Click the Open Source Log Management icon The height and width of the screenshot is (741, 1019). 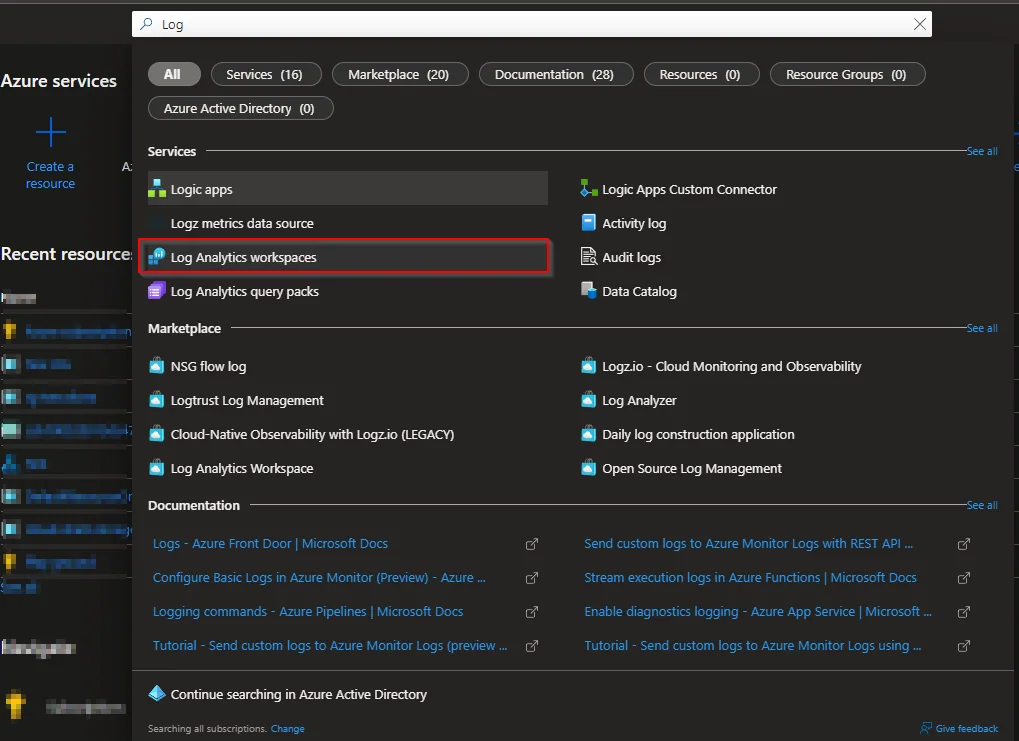click(x=589, y=468)
